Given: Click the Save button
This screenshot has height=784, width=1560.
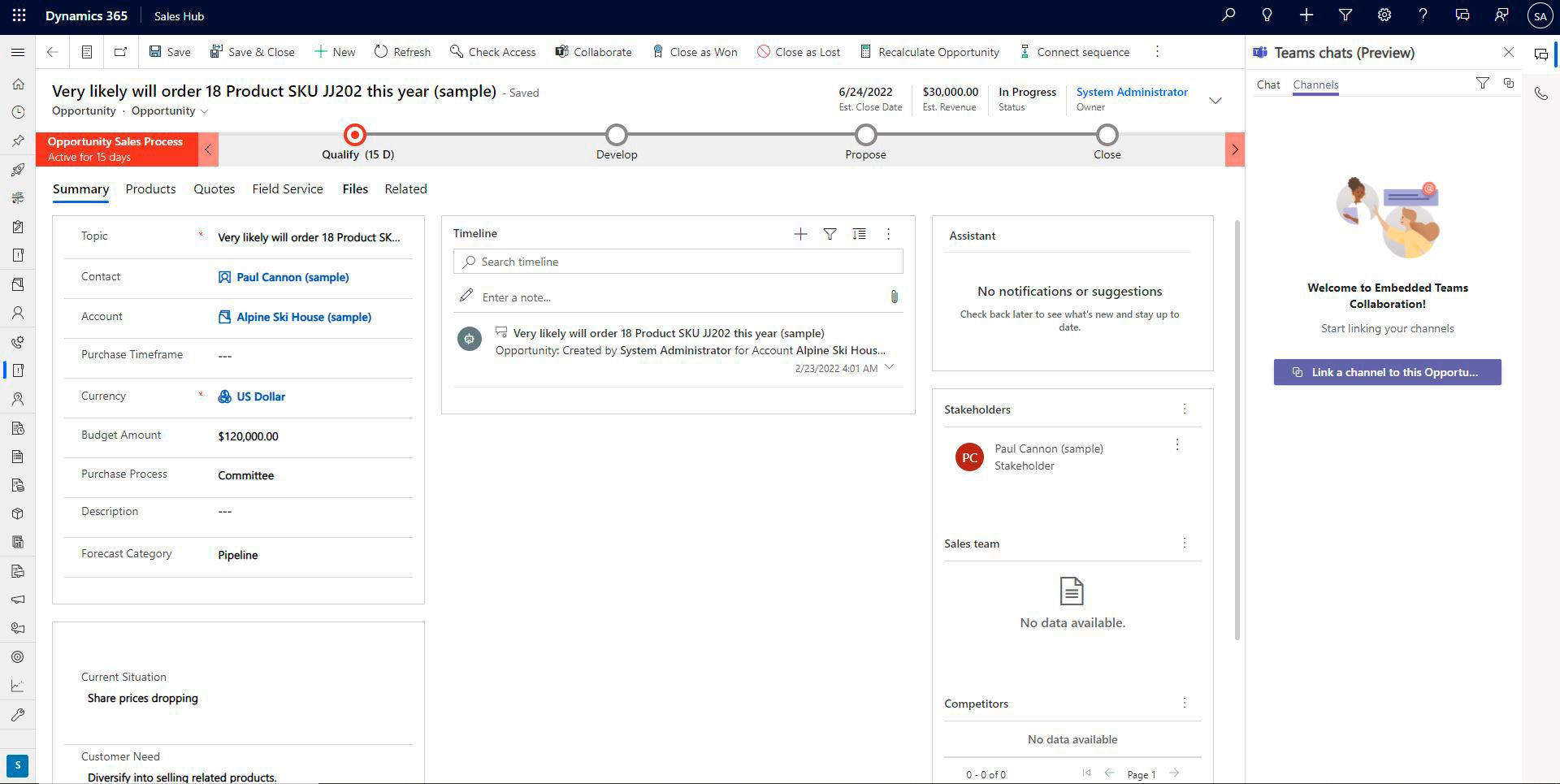Looking at the screenshot, I should click(170, 52).
